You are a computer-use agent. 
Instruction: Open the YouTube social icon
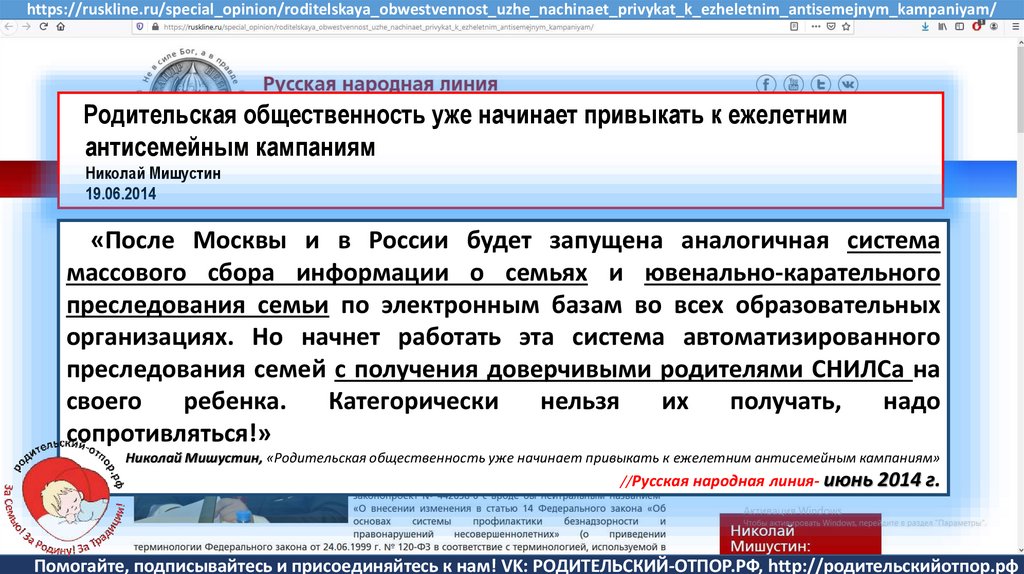click(x=793, y=84)
